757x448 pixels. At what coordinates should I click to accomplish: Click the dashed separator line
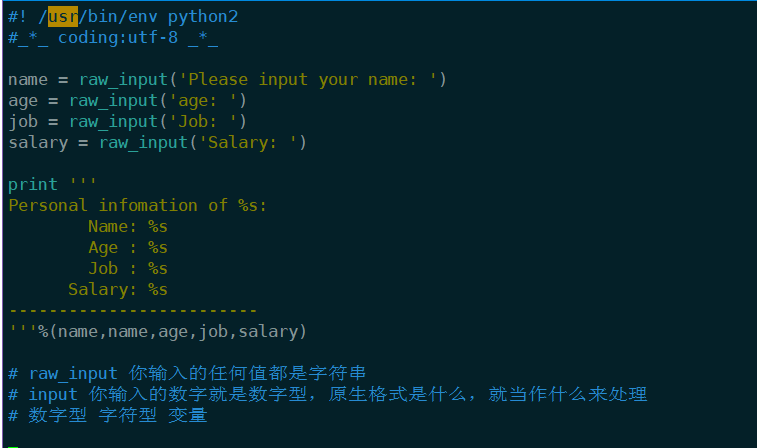click(x=132, y=311)
